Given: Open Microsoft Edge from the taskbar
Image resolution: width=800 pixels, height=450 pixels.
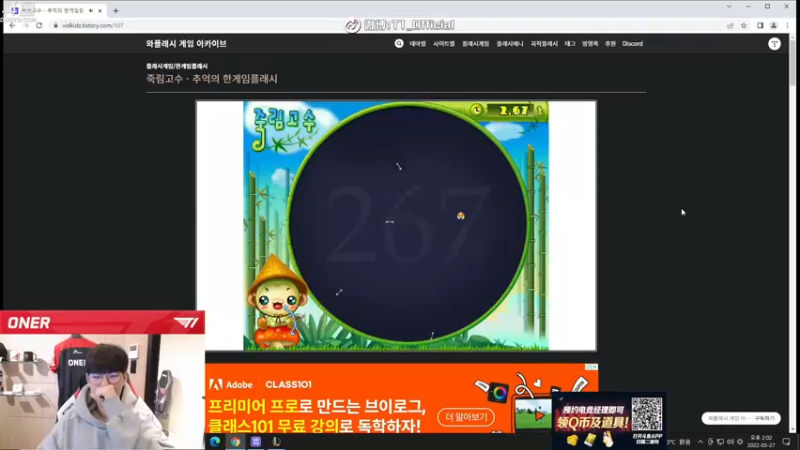Looking at the screenshot, I should pos(215,442).
